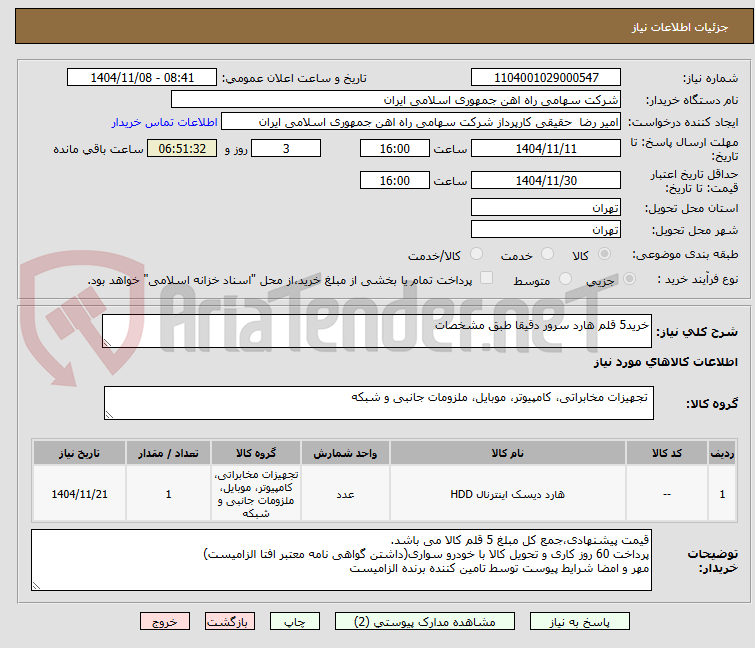Click the 'چاپ' print button
The height and width of the screenshot is (648, 755).
coord(295,622)
